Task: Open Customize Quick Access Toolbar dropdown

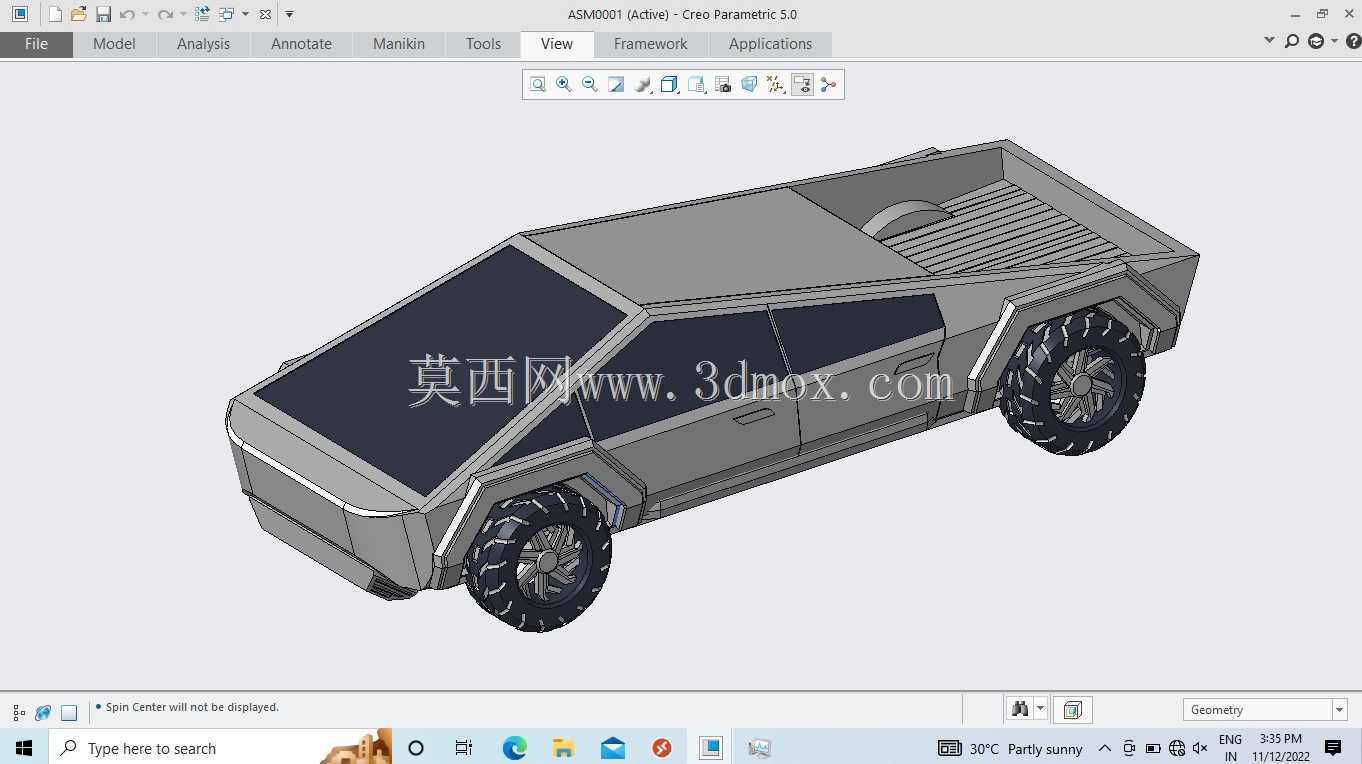Action: click(289, 14)
